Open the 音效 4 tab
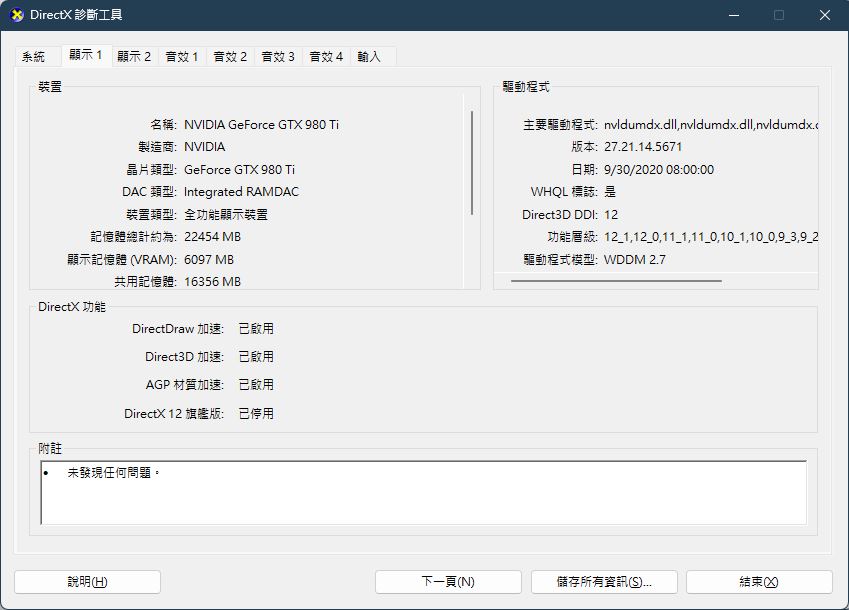Viewport: 849px width, 610px height. click(x=326, y=57)
